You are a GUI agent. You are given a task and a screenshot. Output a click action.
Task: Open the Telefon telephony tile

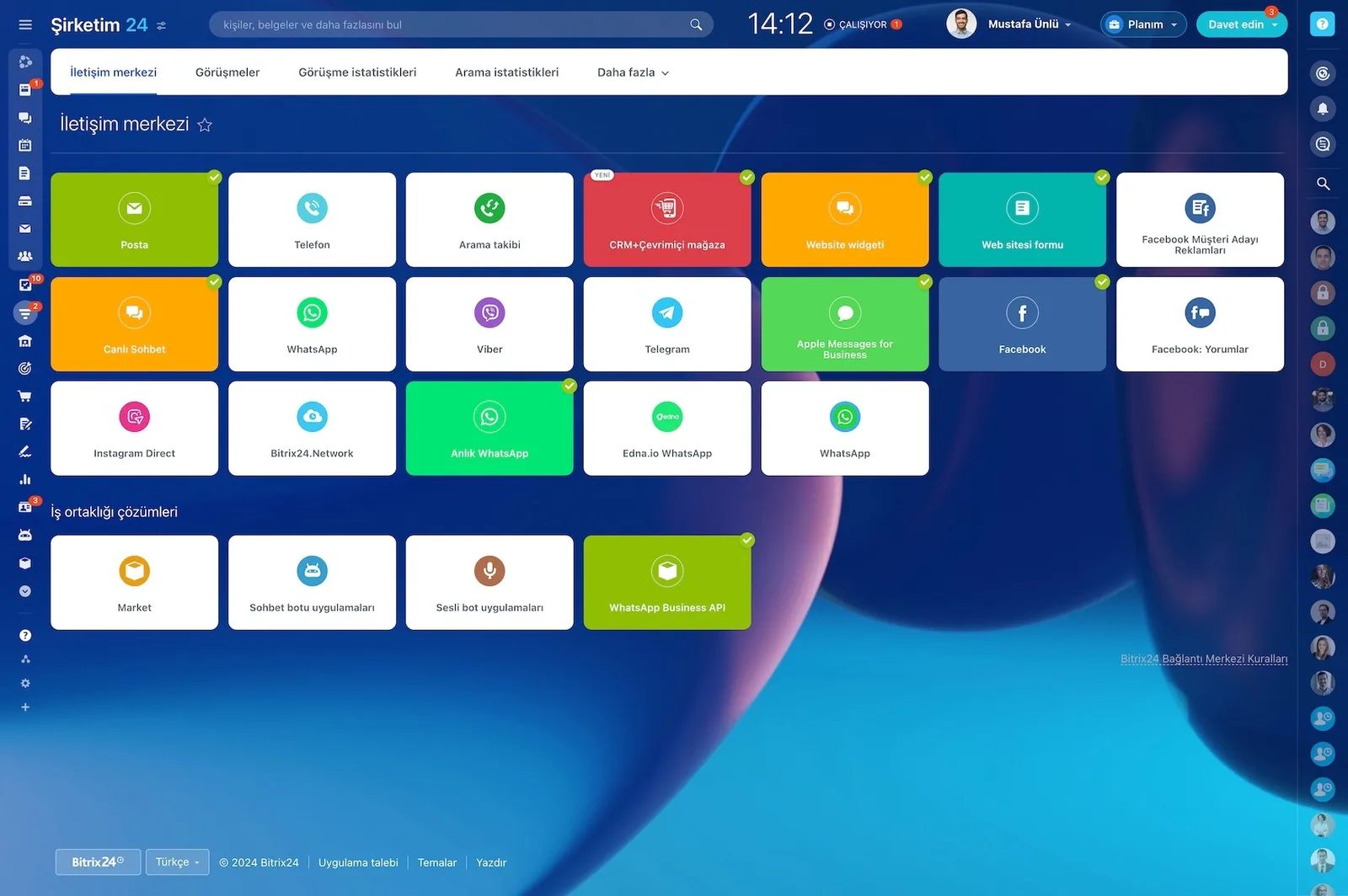[312, 220]
